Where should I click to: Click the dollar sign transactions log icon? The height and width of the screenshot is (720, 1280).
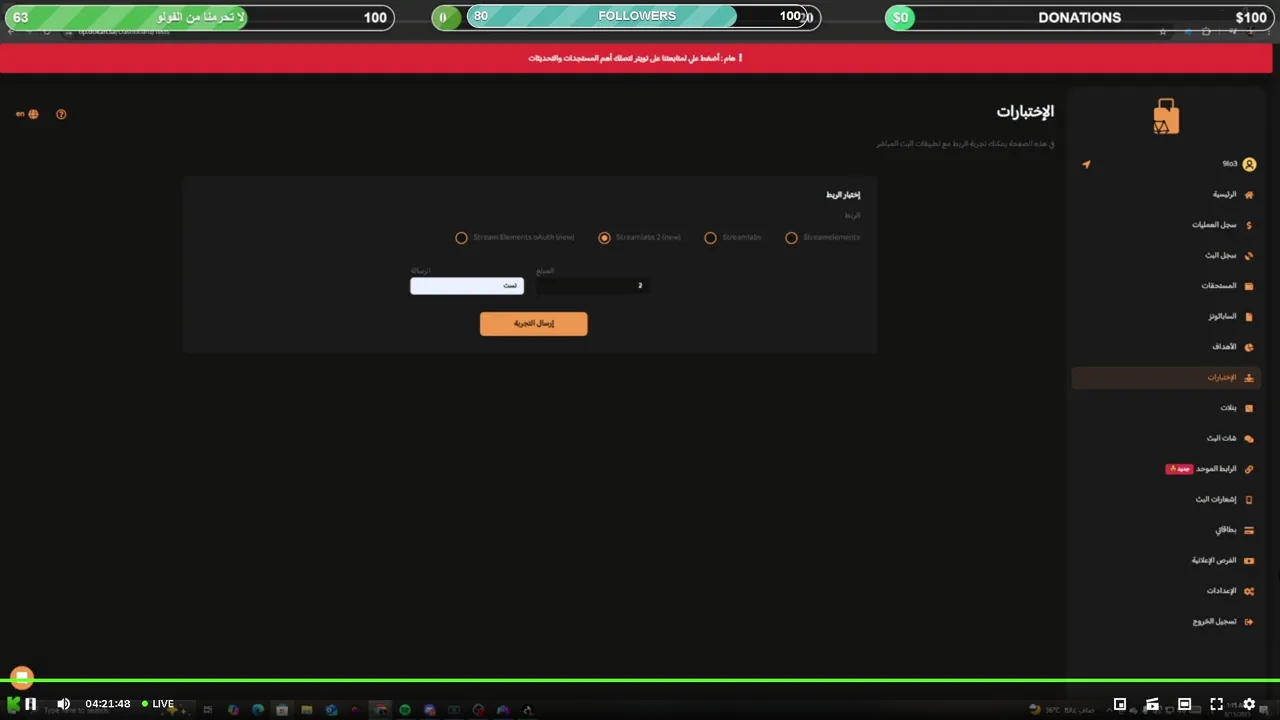tap(1249, 225)
